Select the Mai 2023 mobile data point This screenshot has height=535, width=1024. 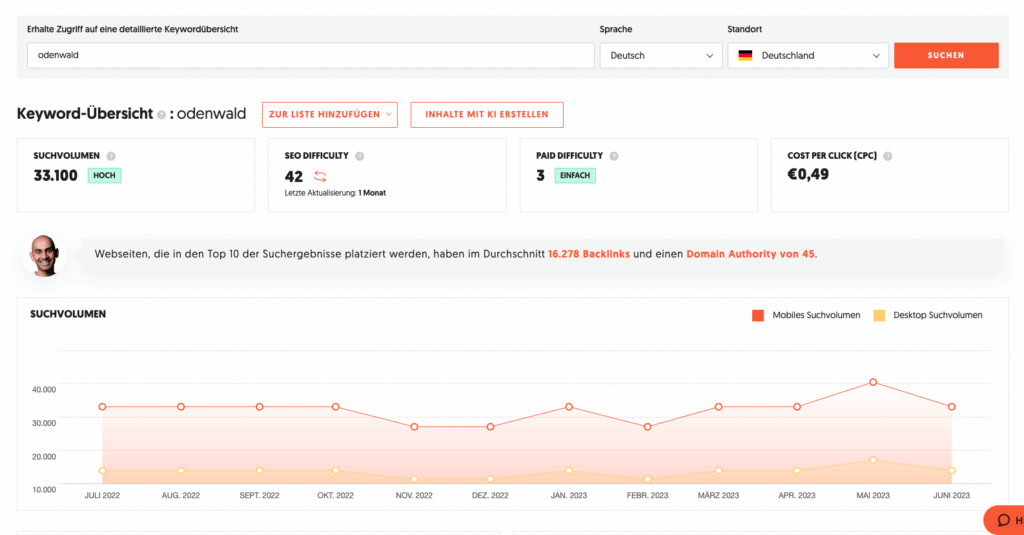click(873, 382)
